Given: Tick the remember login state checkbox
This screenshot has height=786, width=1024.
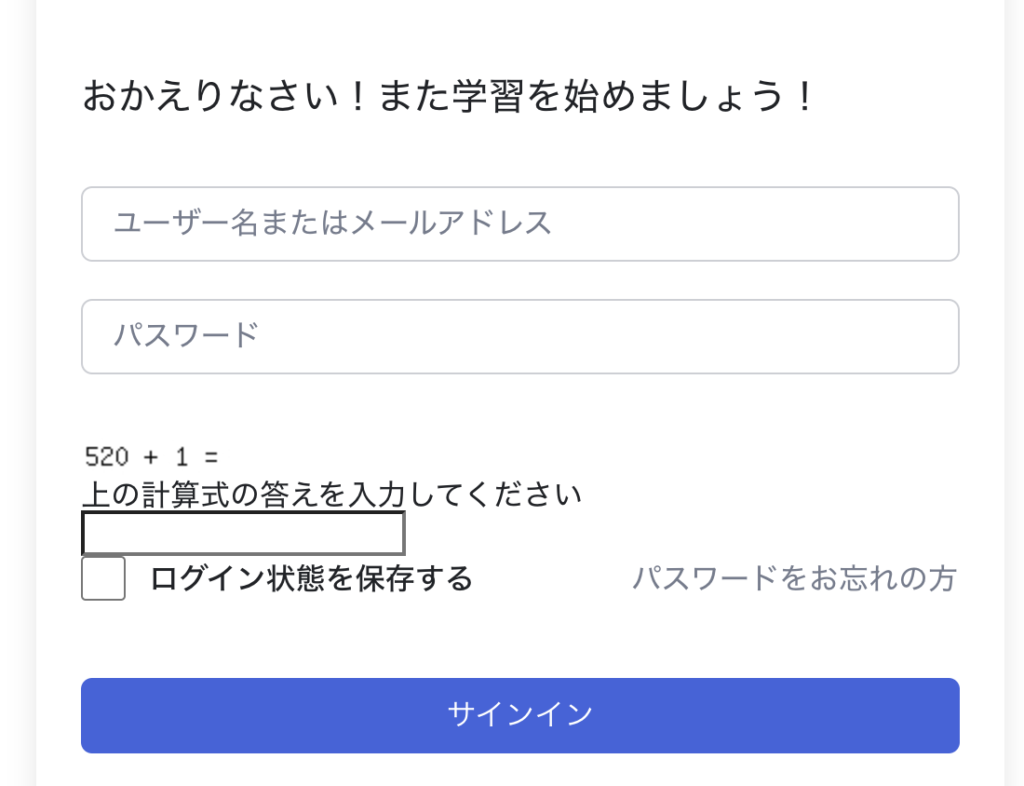Looking at the screenshot, I should tap(103, 579).
